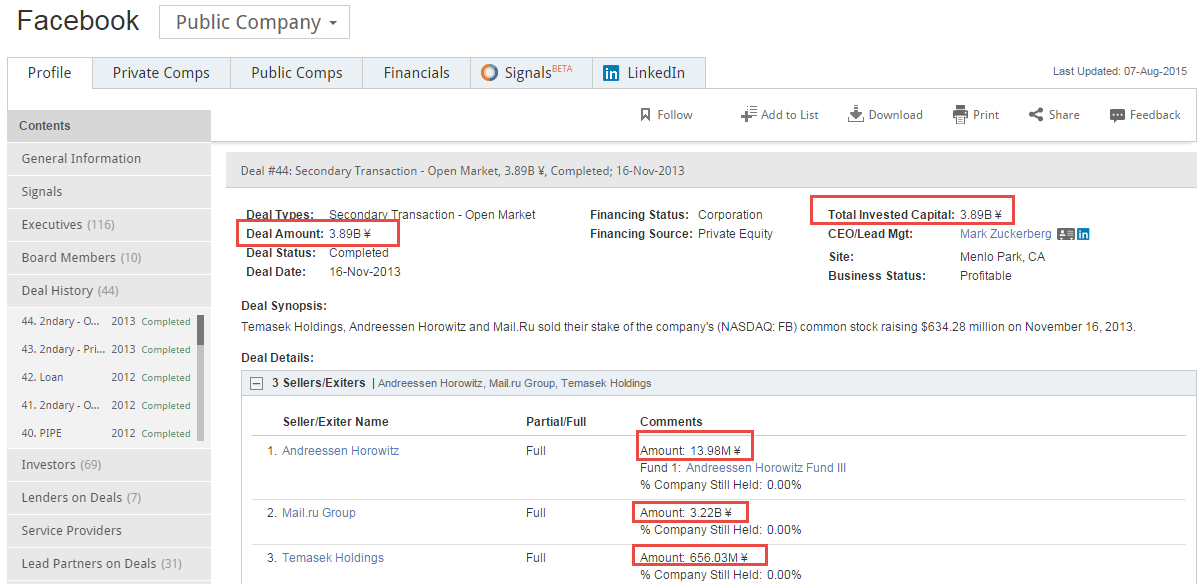Click the Deal Status value Completed
This screenshot has width=1201, height=584.
point(359,253)
